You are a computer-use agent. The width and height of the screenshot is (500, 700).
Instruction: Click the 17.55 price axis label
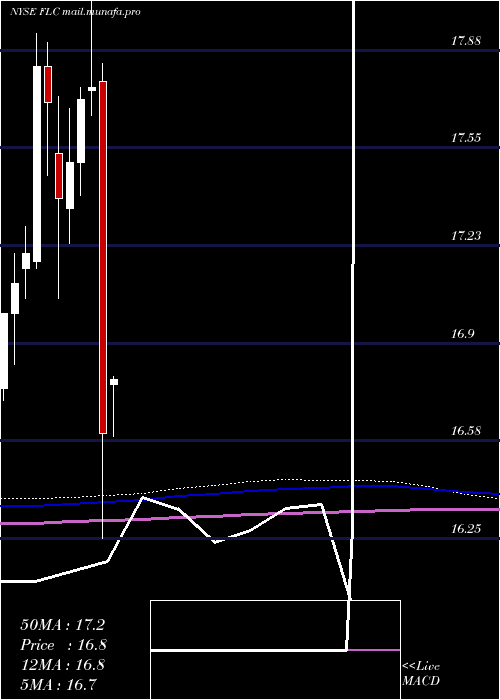(466, 138)
